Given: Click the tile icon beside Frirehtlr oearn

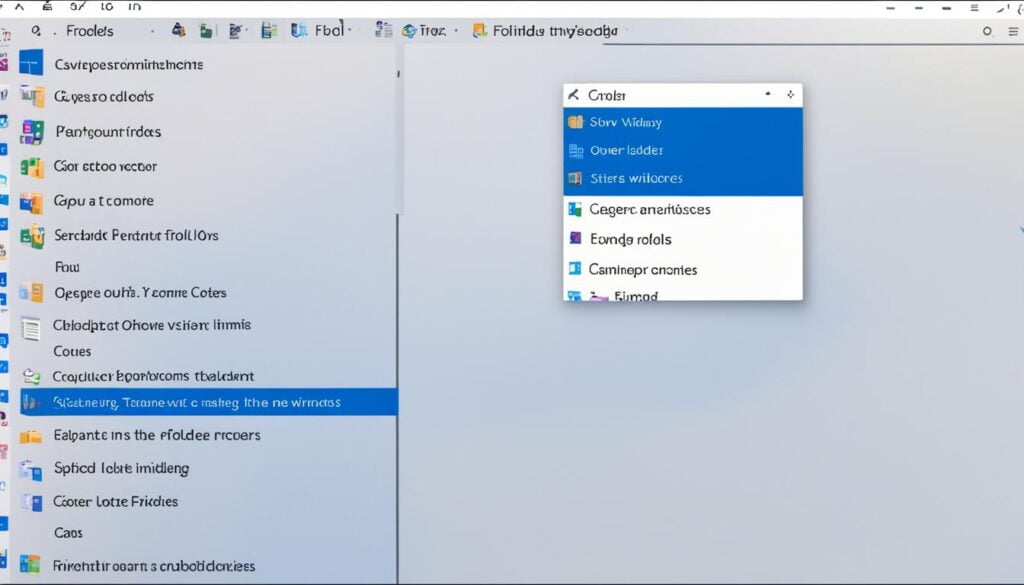Looking at the screenshot, I should click(29, 563).
